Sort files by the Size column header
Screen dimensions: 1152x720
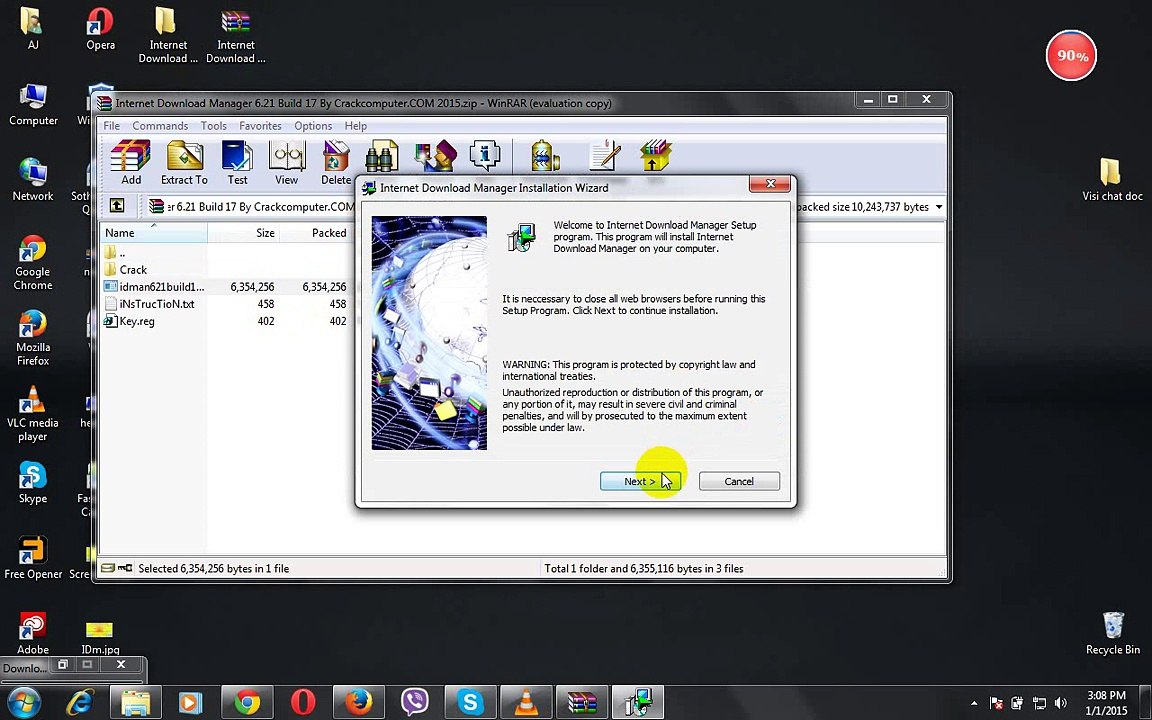(244, 233)
